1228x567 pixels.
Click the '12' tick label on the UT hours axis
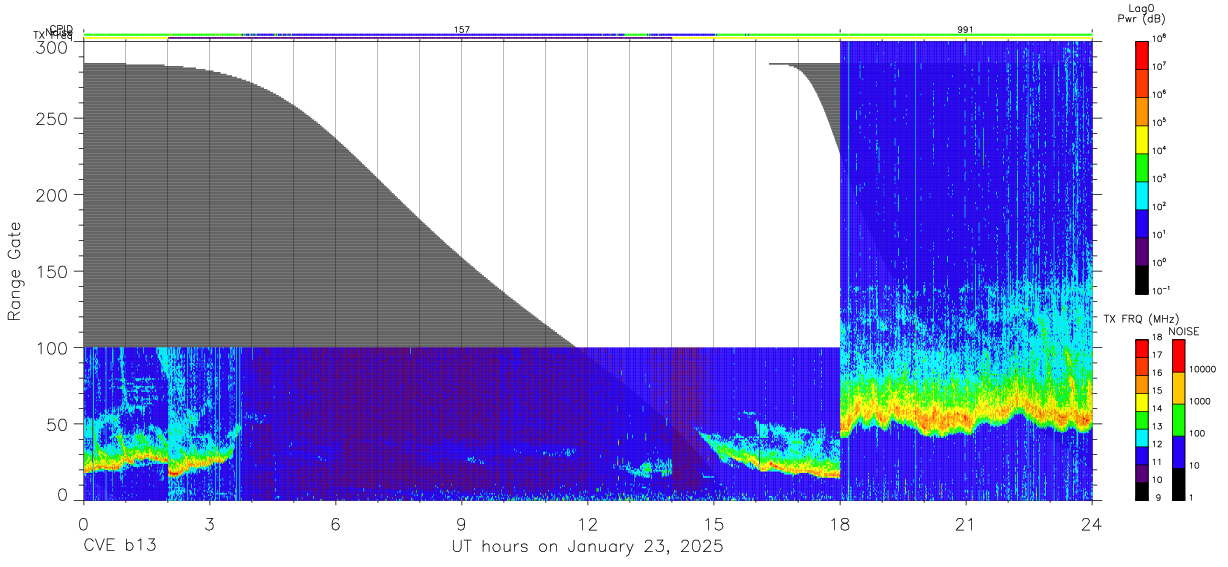(587, 523)
